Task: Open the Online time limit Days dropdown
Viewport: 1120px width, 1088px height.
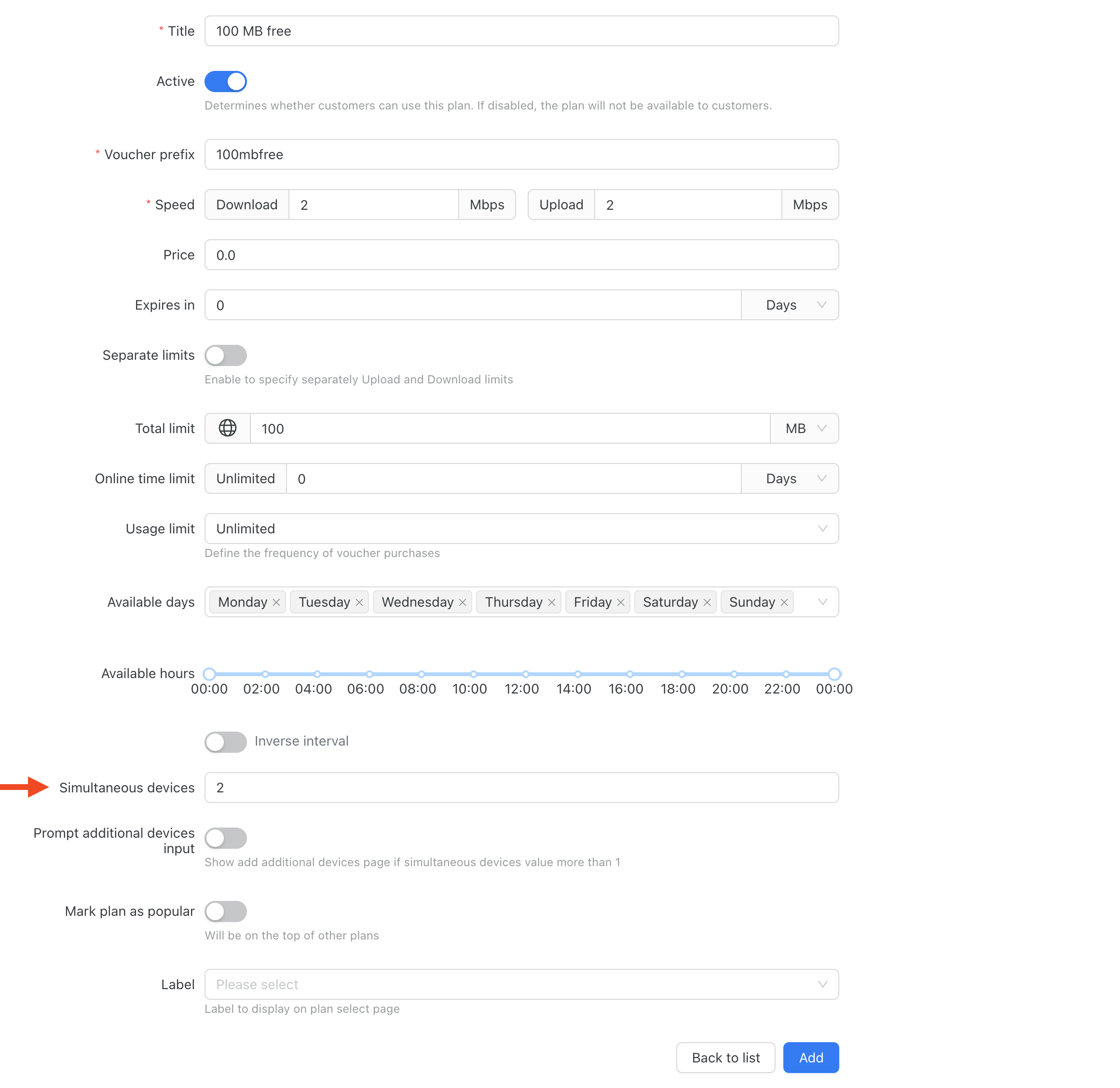Action: (x=790, y=479)
